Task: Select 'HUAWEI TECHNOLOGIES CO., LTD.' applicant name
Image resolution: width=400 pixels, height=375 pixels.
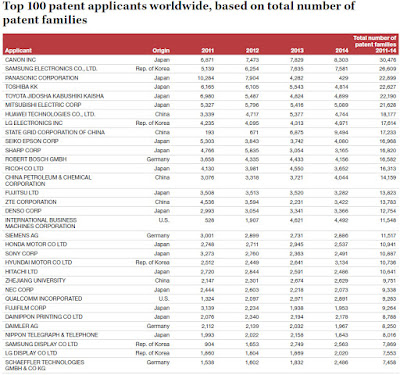Action: (x=50, y=114)
